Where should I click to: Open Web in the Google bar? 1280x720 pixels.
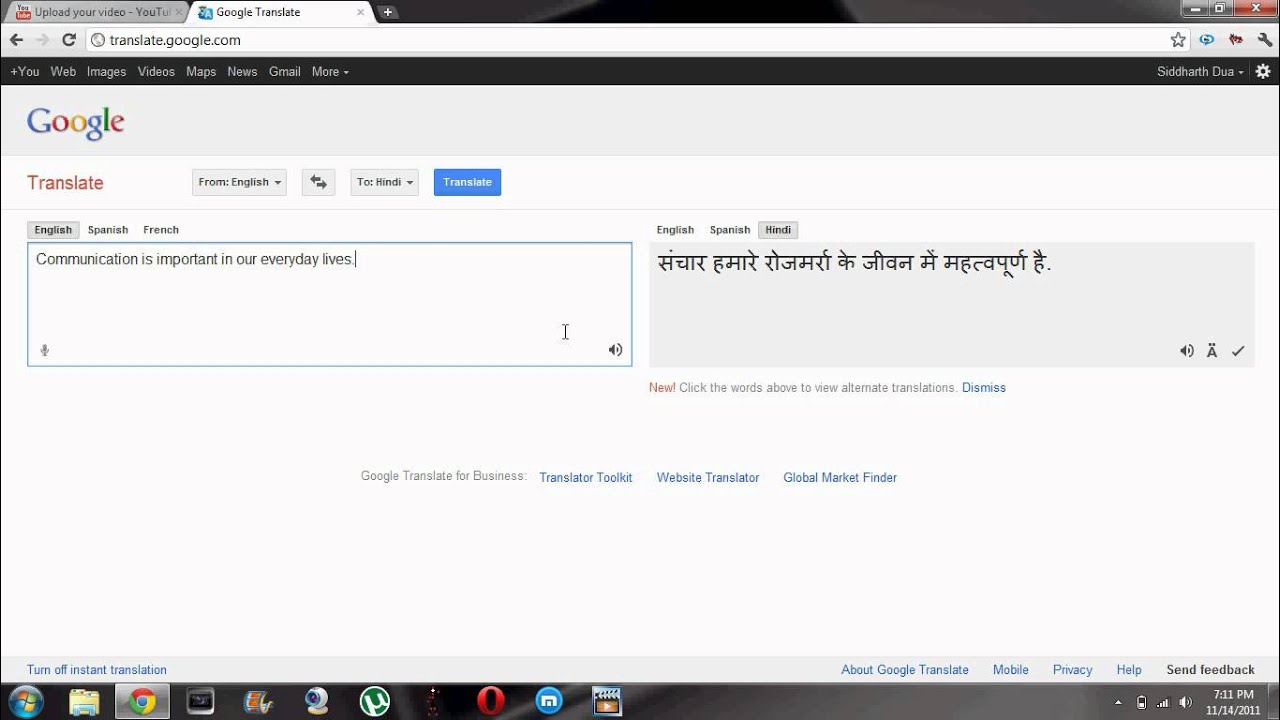63,72
